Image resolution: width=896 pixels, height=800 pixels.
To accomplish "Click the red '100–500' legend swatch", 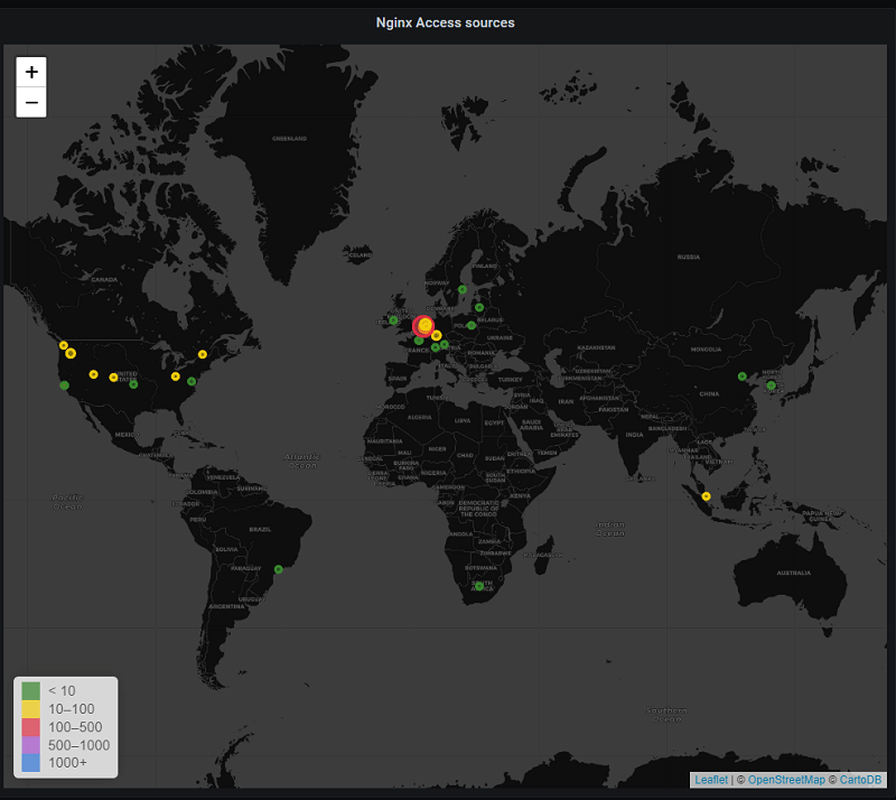I will tap(31, 727).
